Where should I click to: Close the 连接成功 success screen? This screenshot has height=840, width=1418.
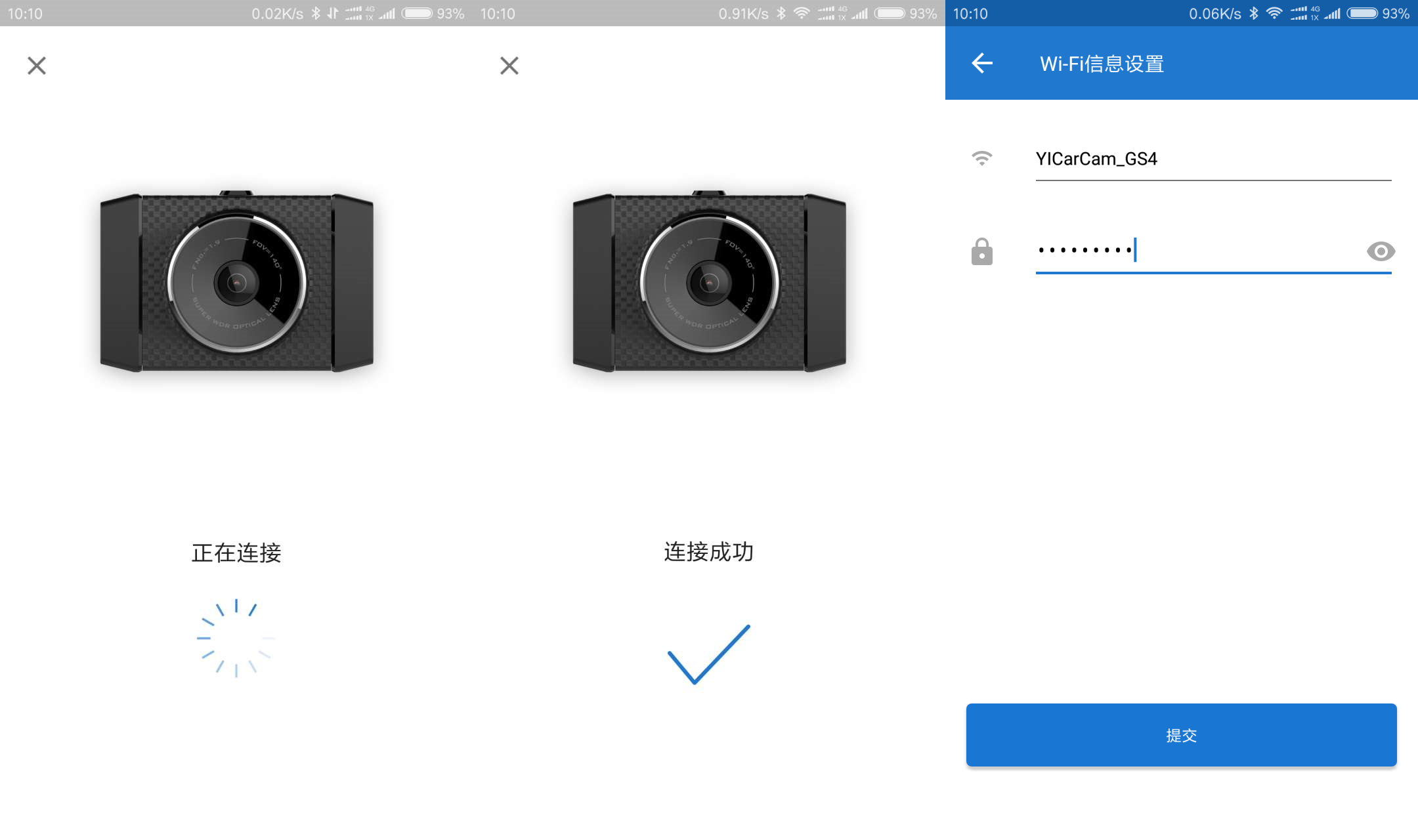(x=509, y=65)
